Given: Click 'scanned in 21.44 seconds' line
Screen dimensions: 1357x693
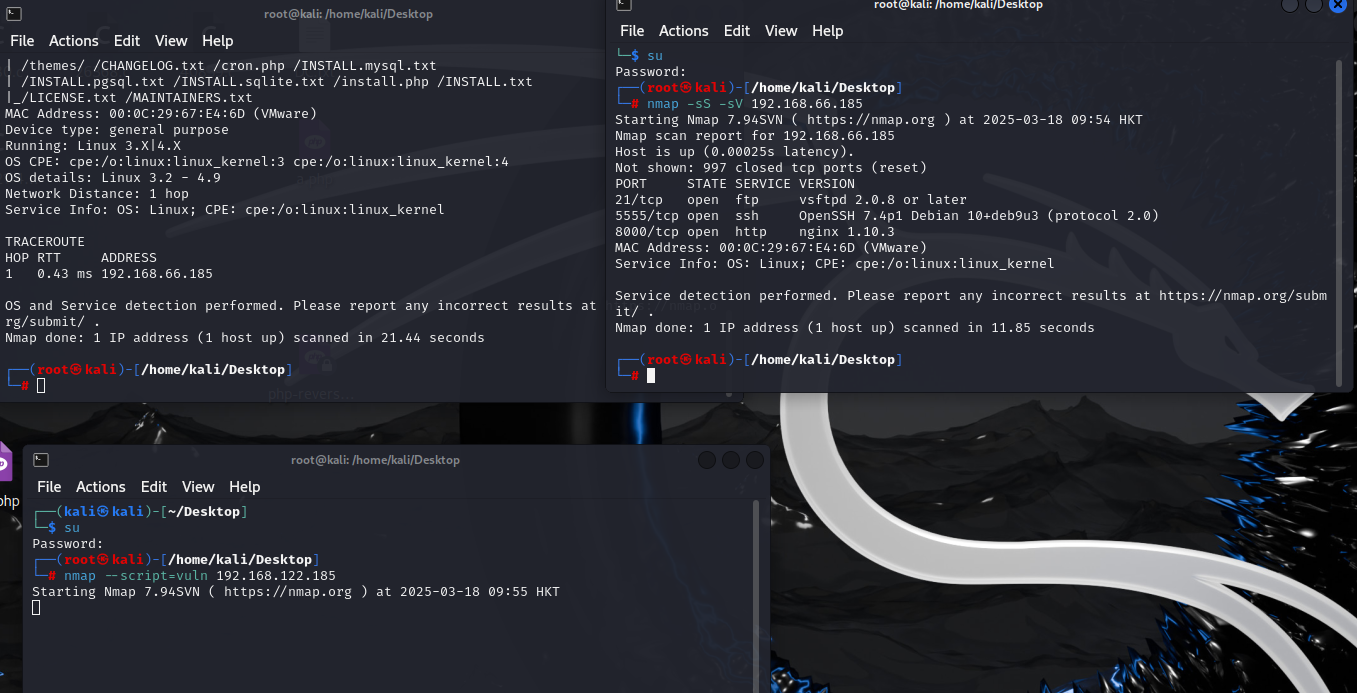Looking at the screenshot, I should (245, 338).
